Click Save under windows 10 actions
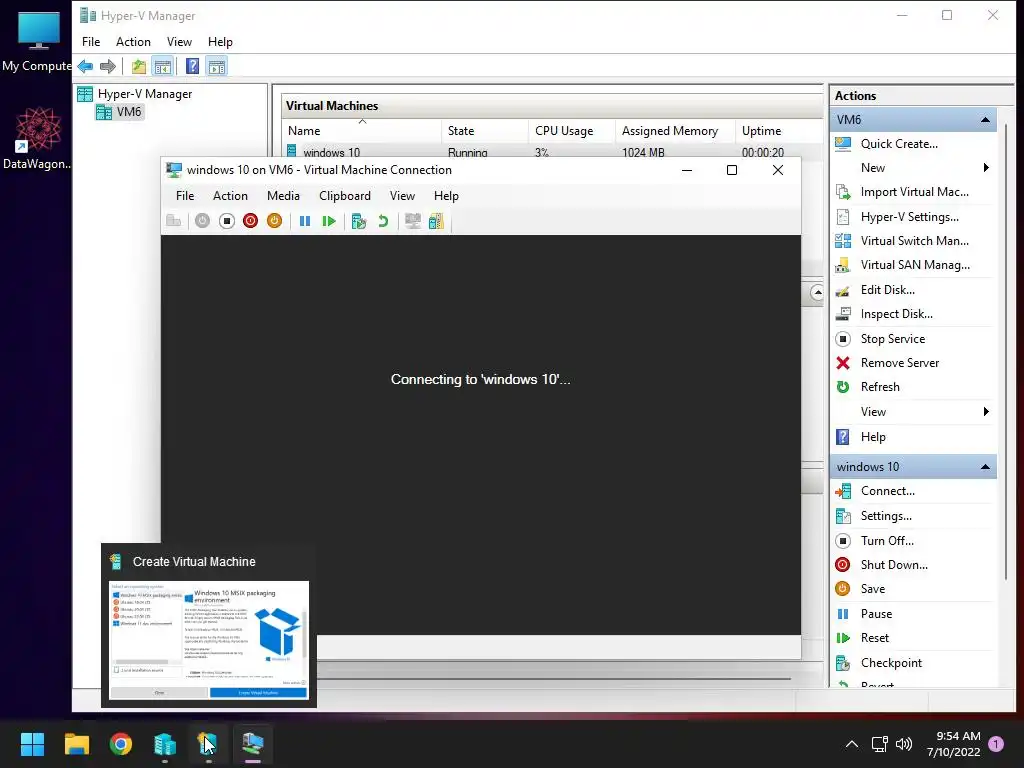This screenshot has height=768, width=1024. coord(872,589)
